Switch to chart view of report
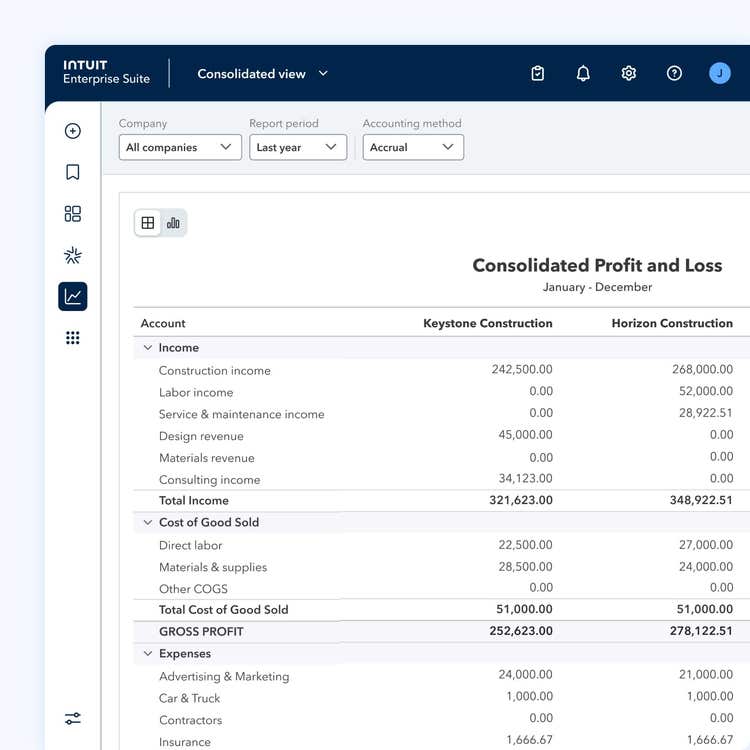The image size is (750, 750). click(173, 223)
